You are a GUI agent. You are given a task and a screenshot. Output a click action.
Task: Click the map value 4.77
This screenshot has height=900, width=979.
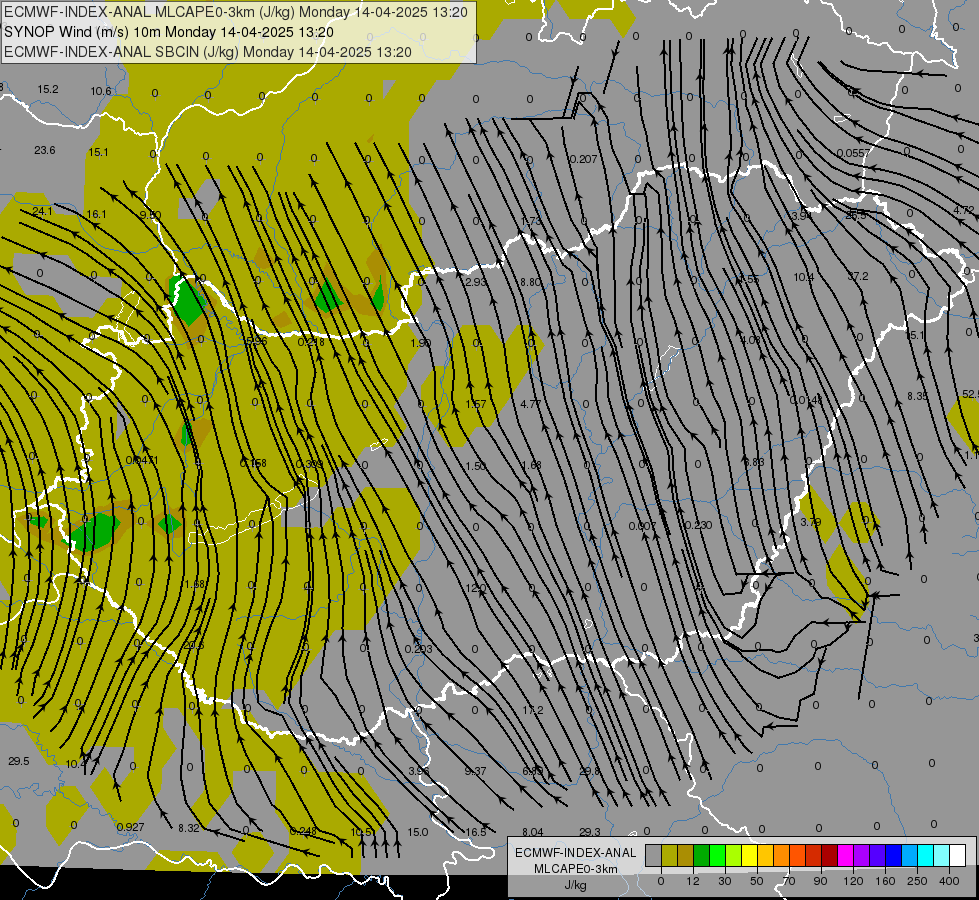click(530, 404)
